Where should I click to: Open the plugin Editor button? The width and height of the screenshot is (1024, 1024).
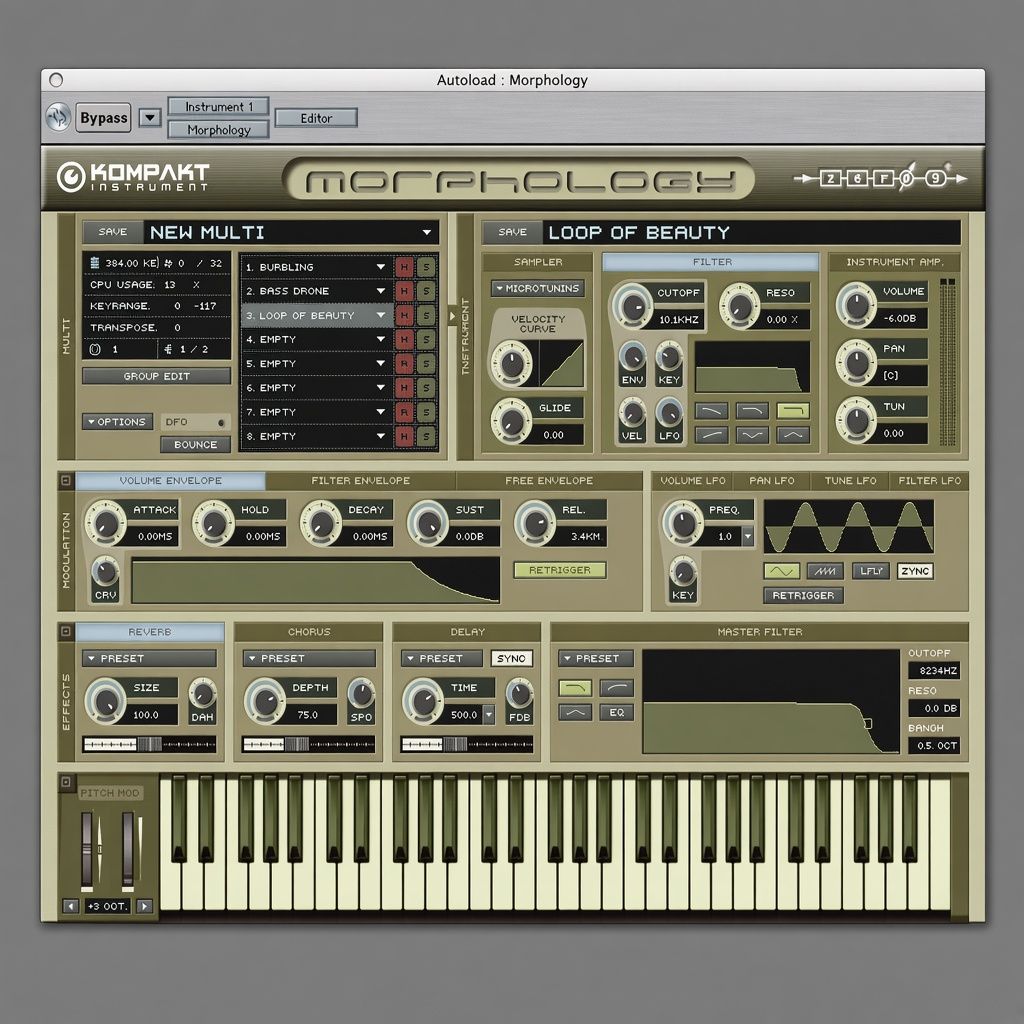point(316,118)
